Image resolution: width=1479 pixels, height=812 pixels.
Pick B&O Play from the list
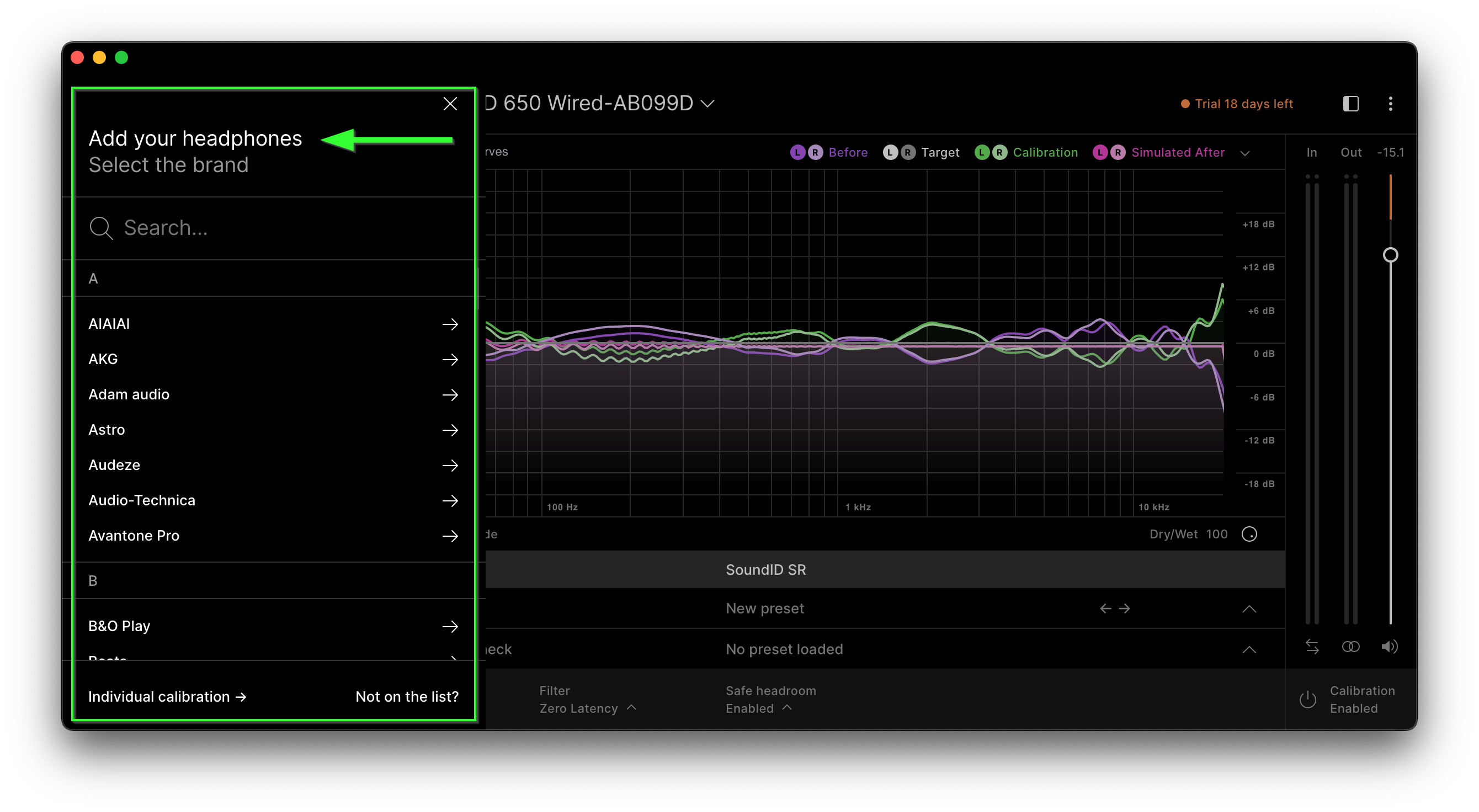click(274, 626)
